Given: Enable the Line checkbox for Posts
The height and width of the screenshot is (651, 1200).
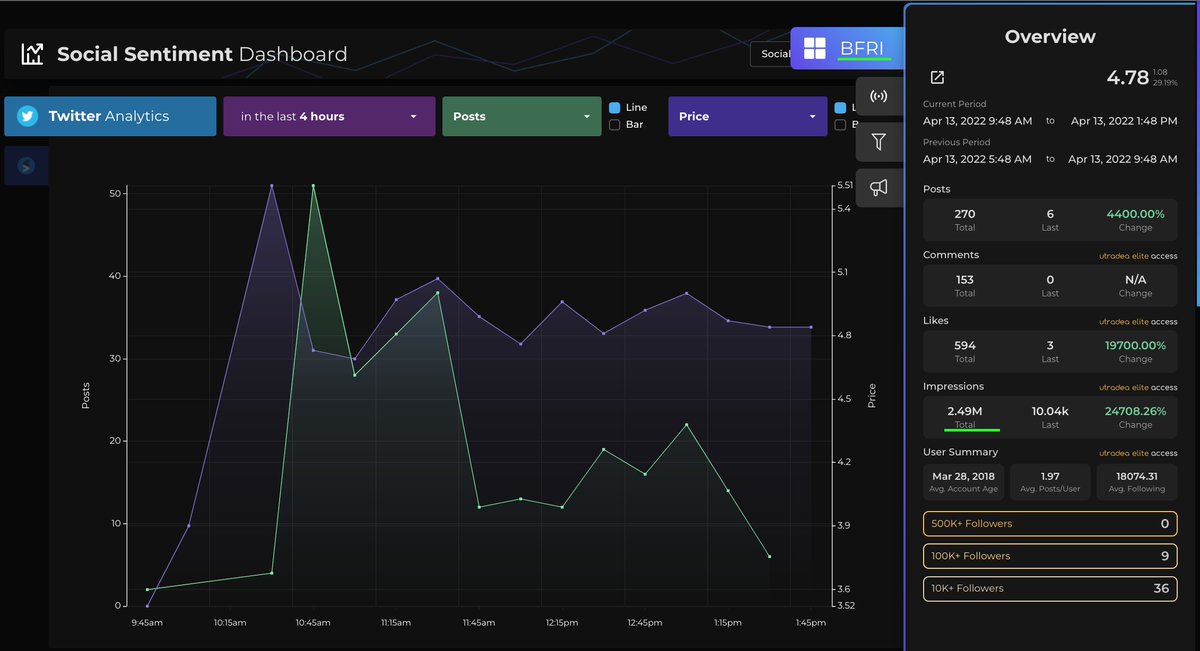Looking at the screenshot, I should (x=615, y=107).
